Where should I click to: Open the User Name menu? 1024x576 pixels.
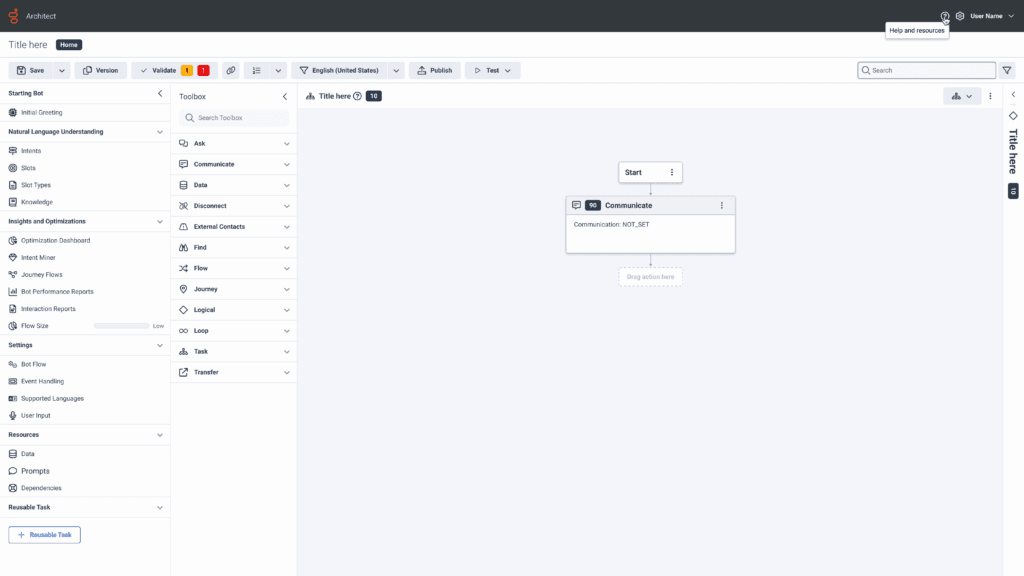coord(988,16)
